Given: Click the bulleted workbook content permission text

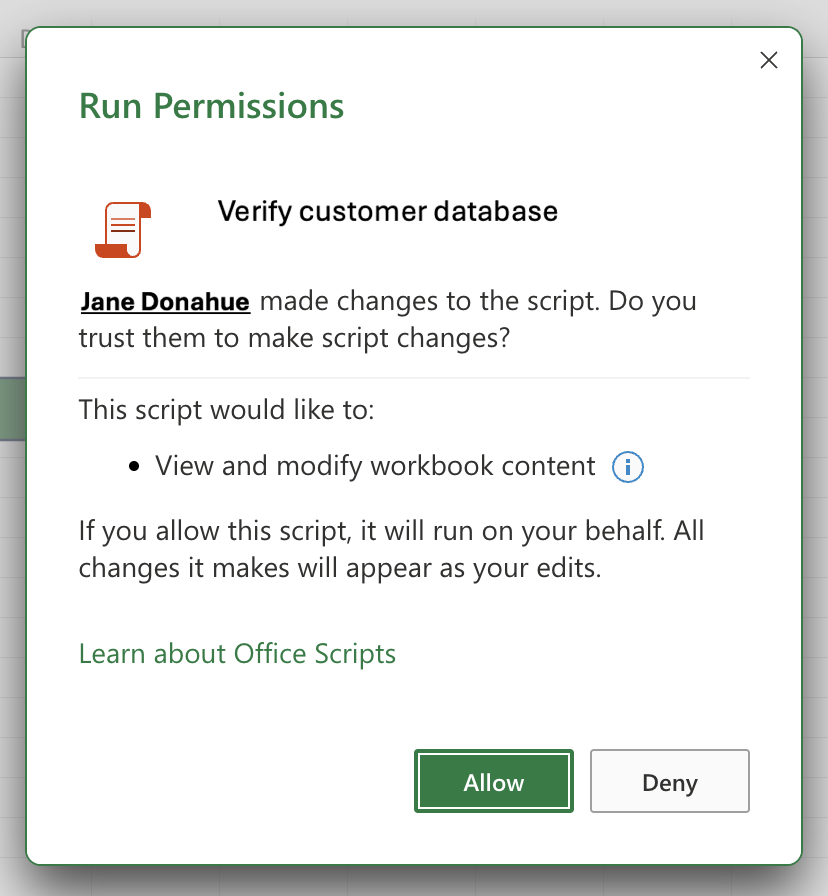Looking at the screenshot, I should (374, 466).
